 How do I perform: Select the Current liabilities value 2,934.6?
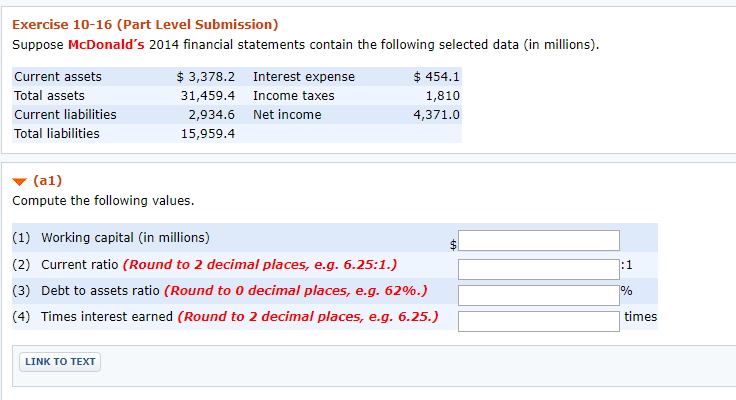[x=211, y=115]
